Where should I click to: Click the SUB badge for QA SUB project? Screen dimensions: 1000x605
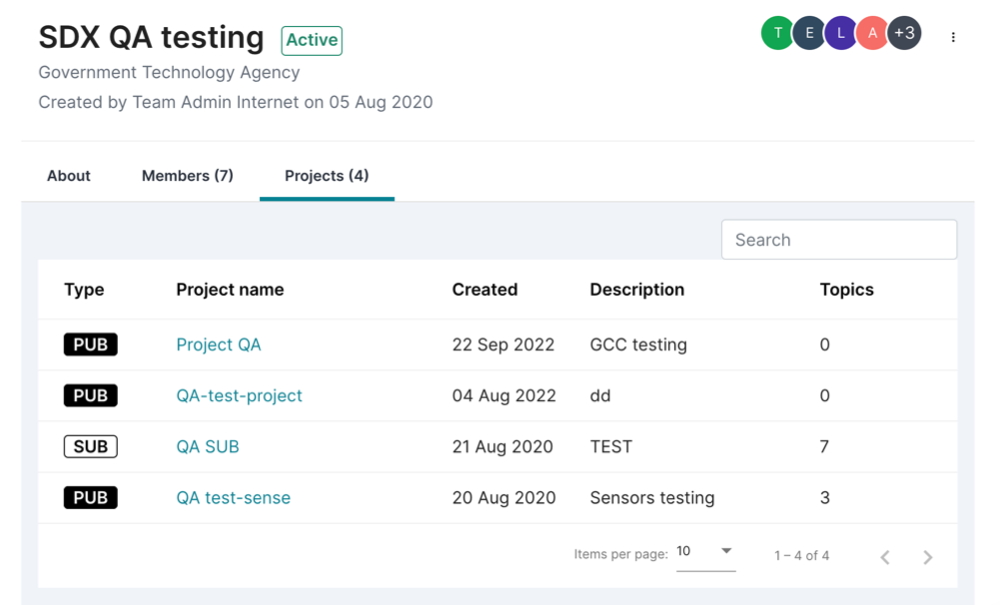tap(90, 446)
